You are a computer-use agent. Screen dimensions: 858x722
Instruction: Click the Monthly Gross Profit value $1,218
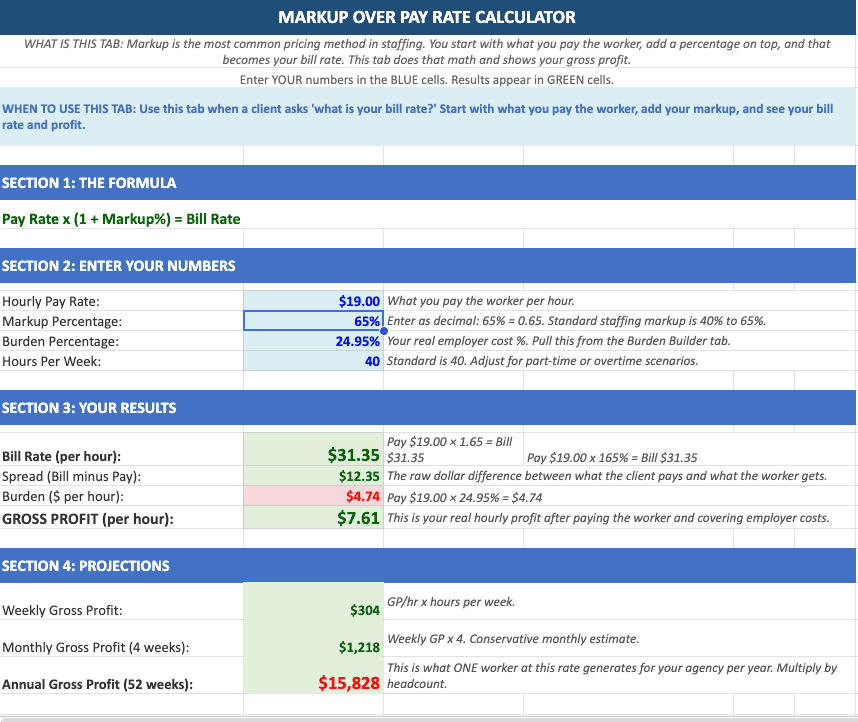(x=314, y=639)
